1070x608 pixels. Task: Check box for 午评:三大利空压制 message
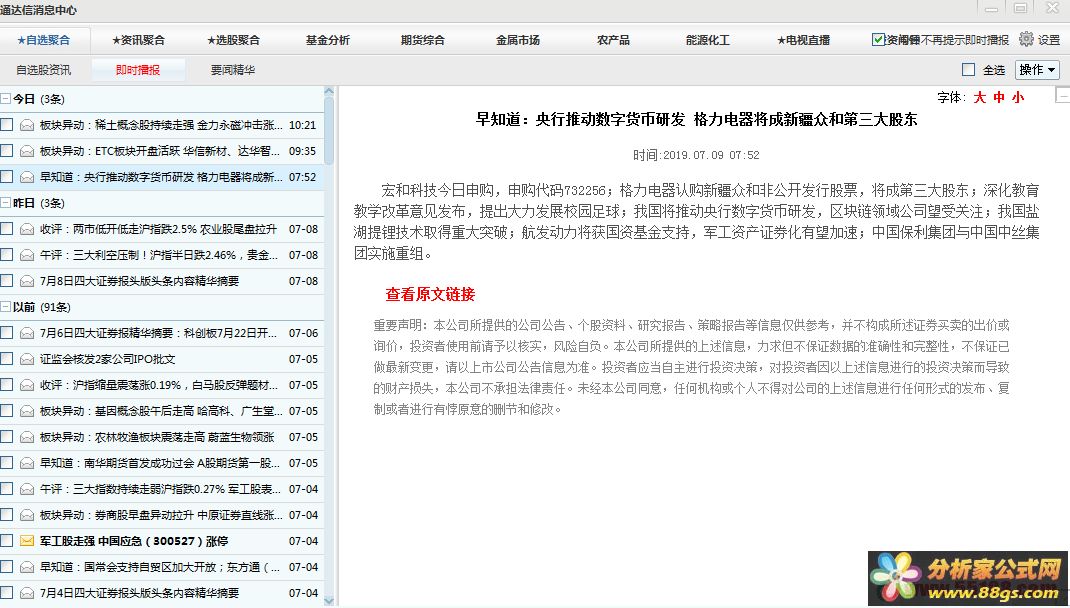(7, 255)
